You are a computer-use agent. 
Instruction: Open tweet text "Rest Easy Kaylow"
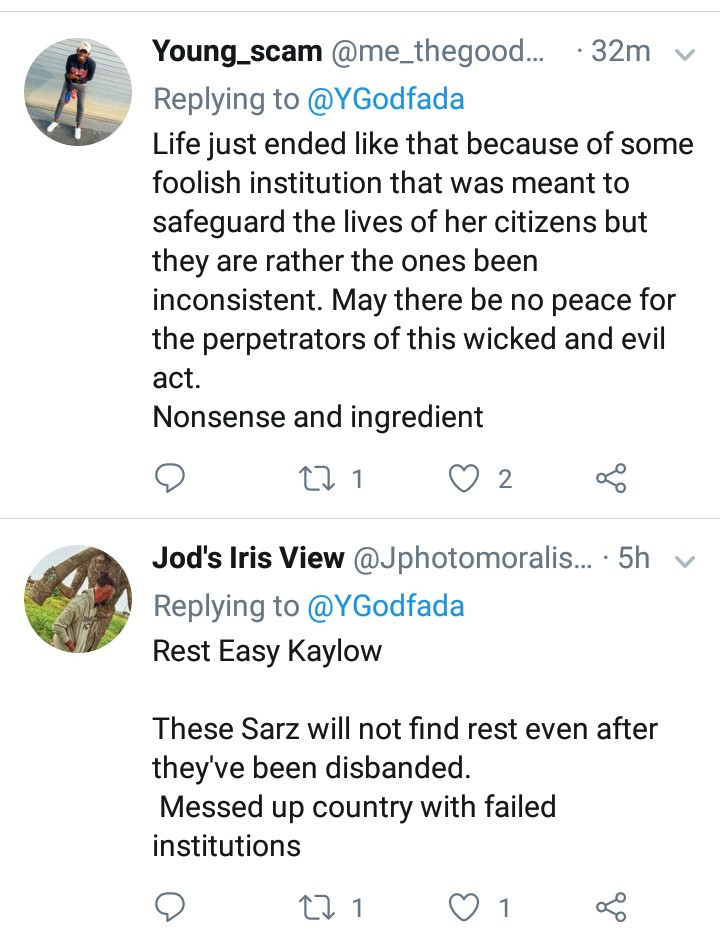267,651
